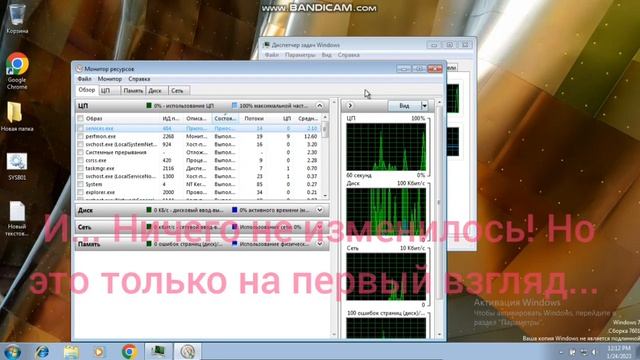Open the Файл menu in Resource Monitor
This screenshot has width=640, height=360.
(84, 79)
